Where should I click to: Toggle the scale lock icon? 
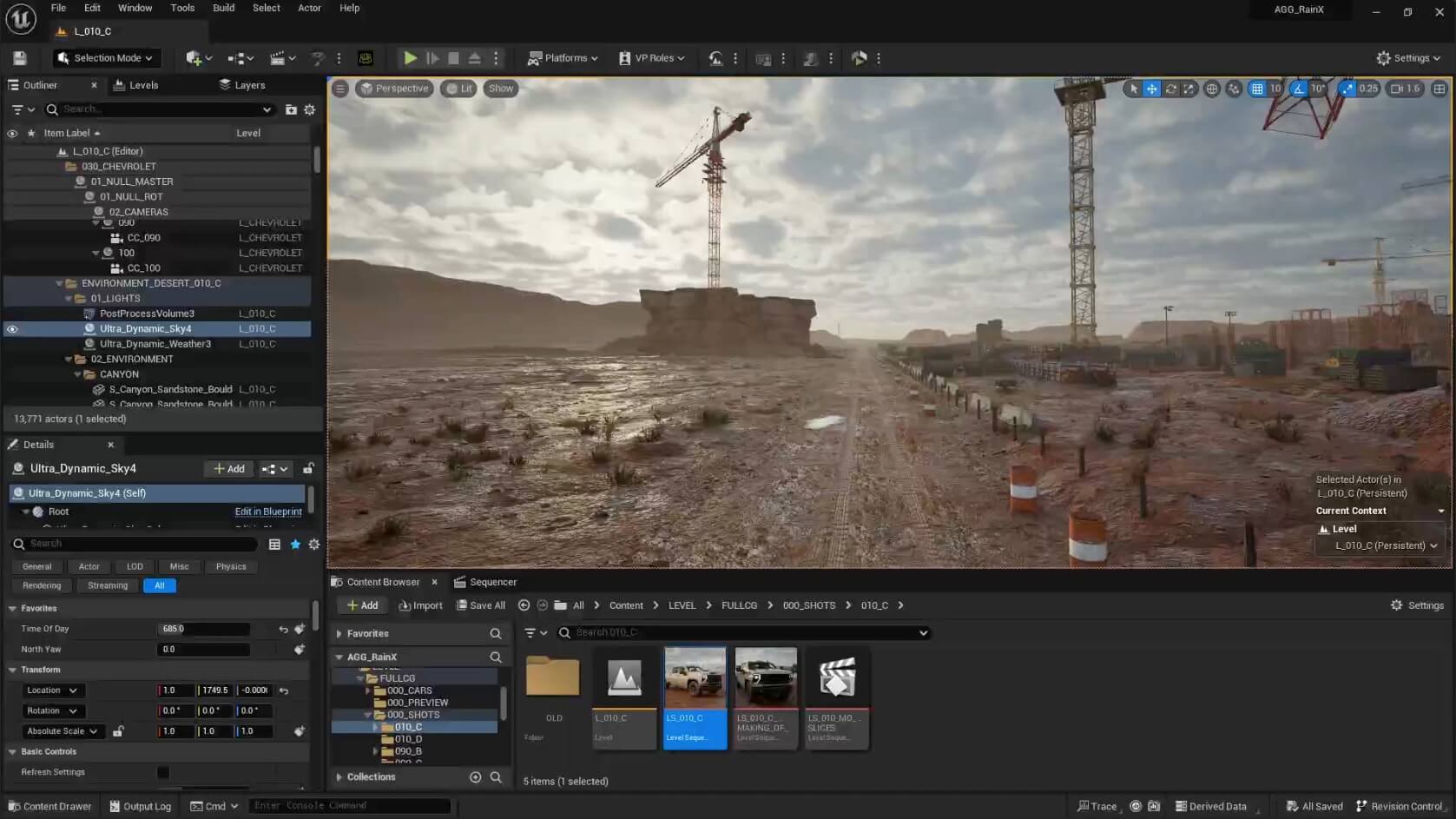(118, 731)
